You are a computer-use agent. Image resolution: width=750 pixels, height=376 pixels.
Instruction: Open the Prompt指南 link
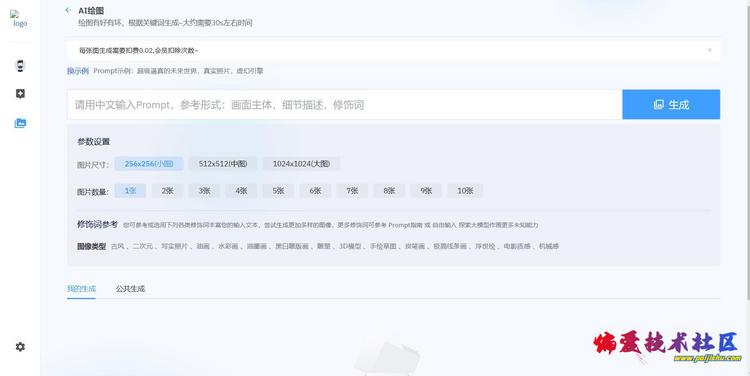(406, 225)
